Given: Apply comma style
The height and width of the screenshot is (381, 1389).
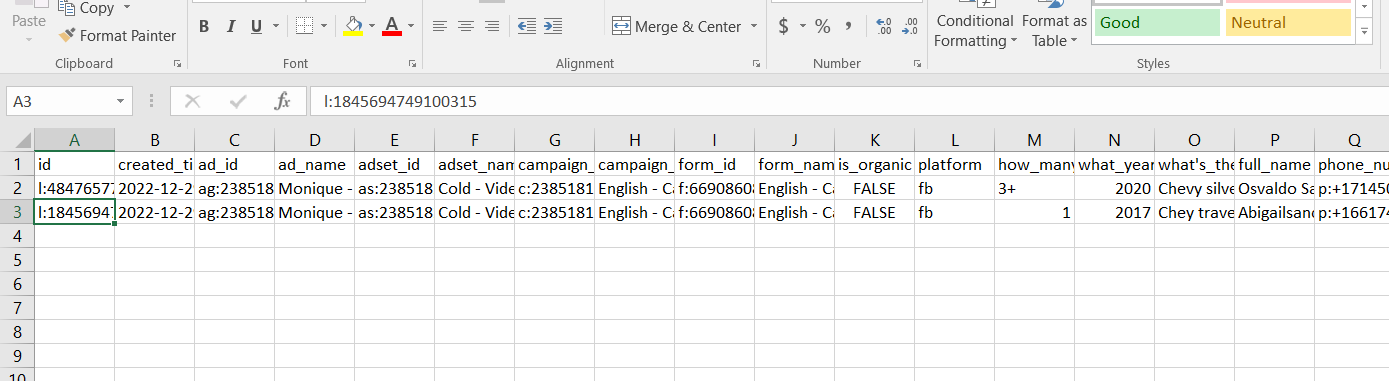Looking at the screenshot, I should (849, 26).
